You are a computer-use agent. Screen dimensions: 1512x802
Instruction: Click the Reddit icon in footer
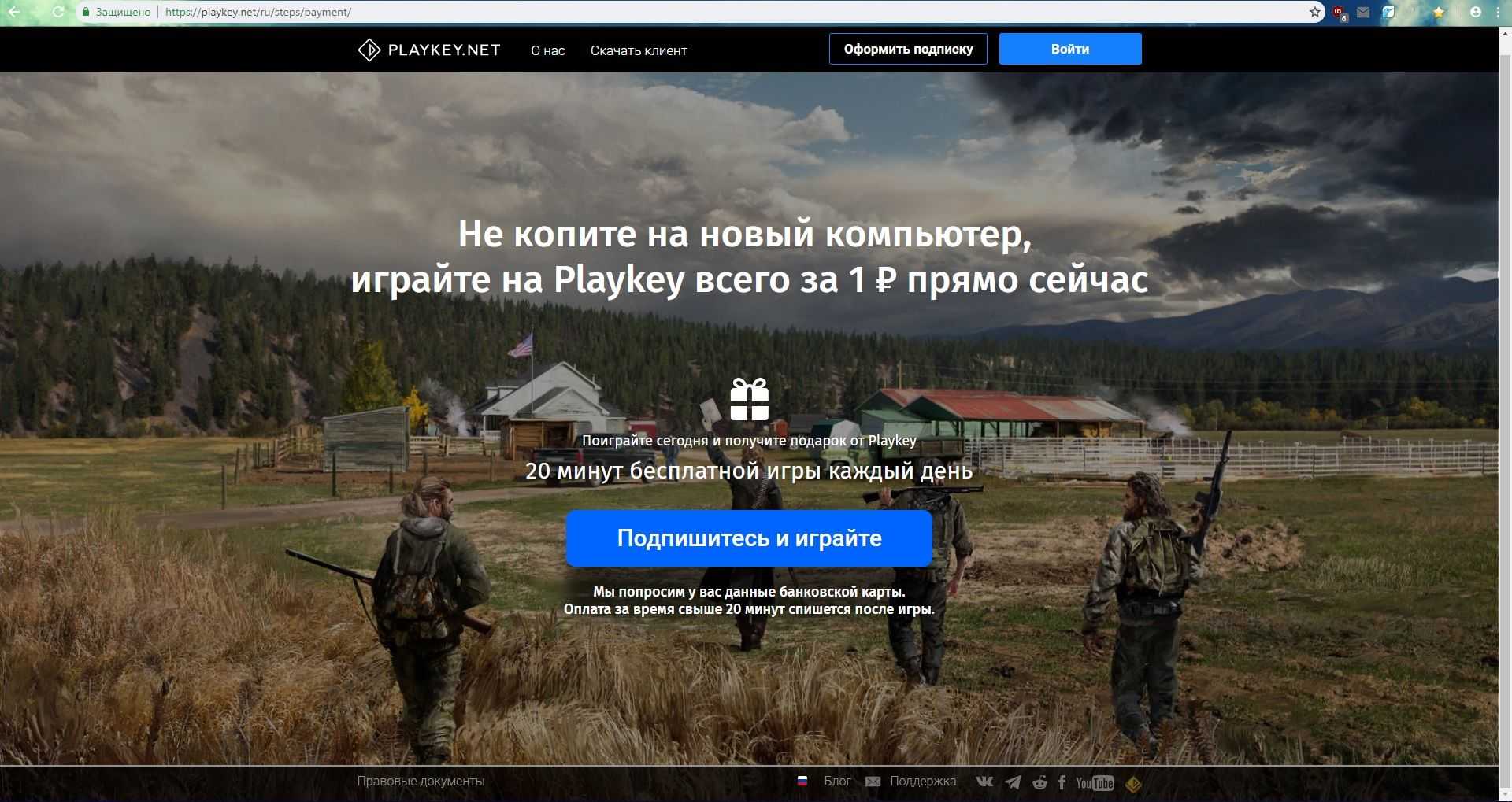click(x=1039, y=782)
